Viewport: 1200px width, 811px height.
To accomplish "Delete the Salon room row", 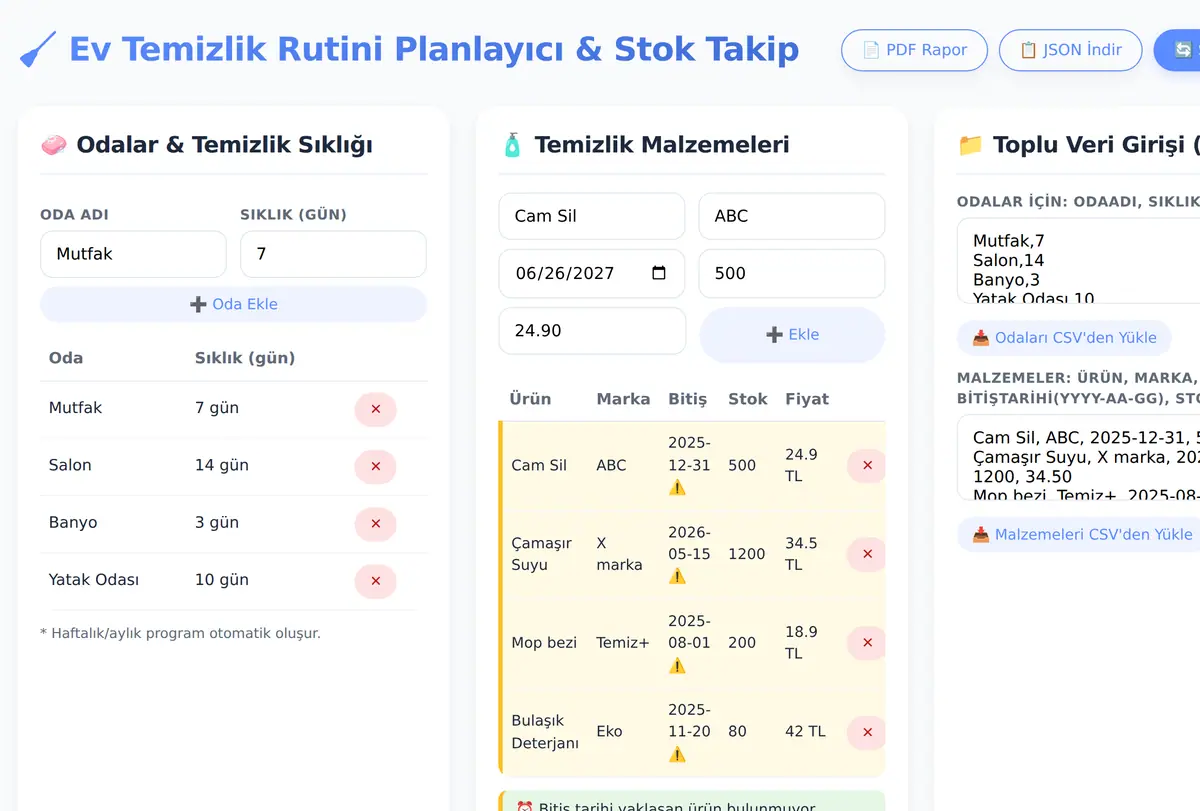I will point(375,466).
